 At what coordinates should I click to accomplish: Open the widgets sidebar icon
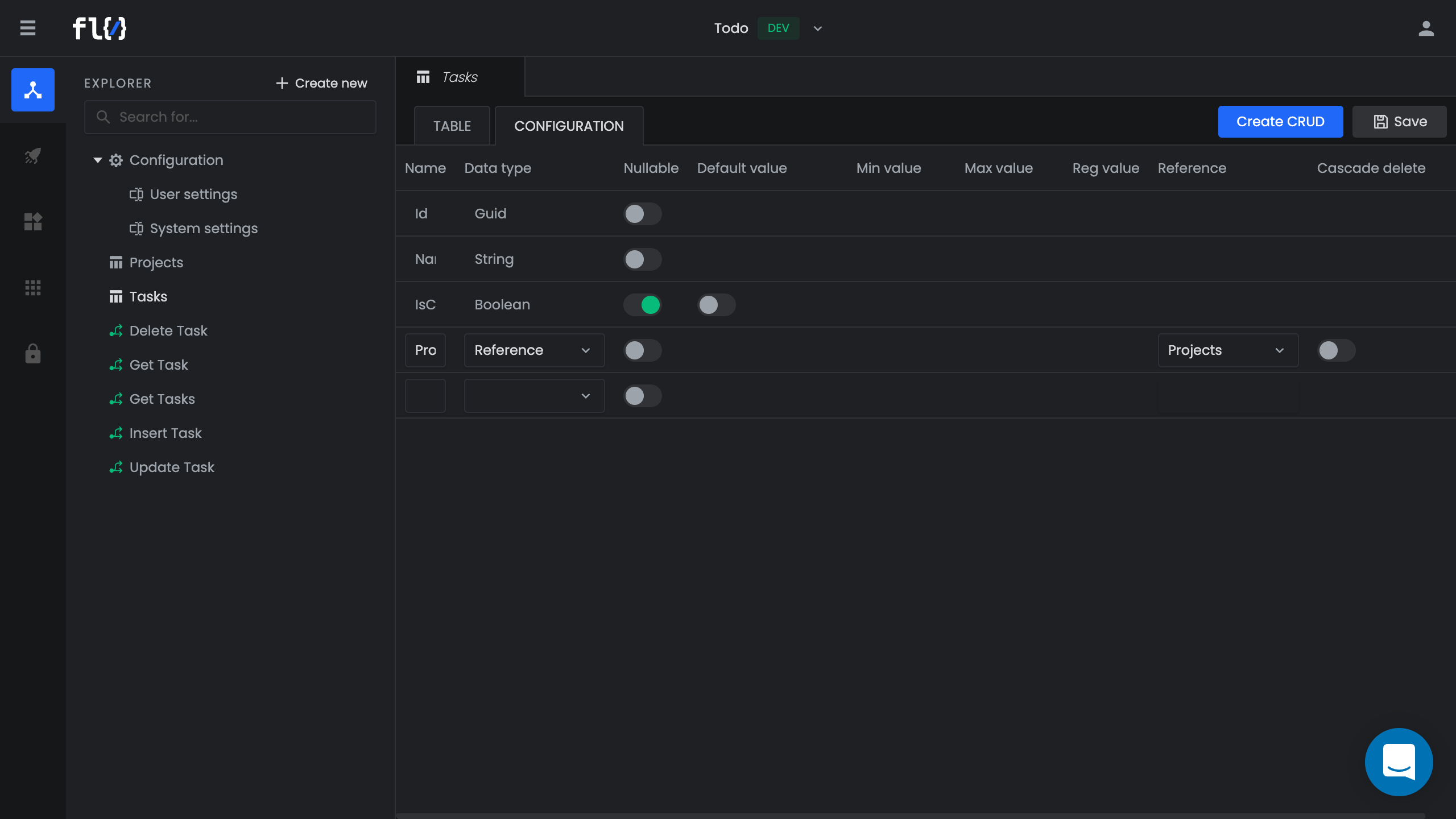click(x=33, y=222)
